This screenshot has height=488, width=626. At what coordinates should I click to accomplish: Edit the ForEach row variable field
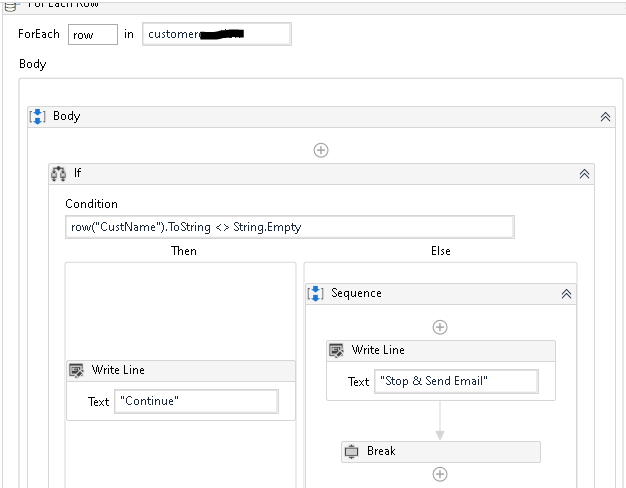(x=92, y=34)
